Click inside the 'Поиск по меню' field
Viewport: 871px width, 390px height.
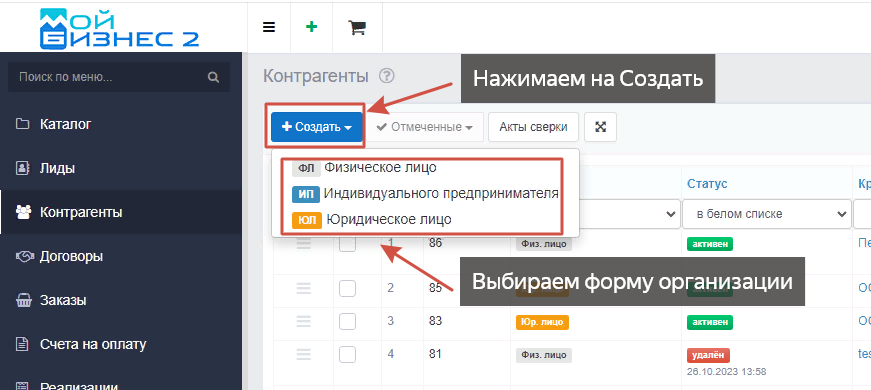point(119,77)
